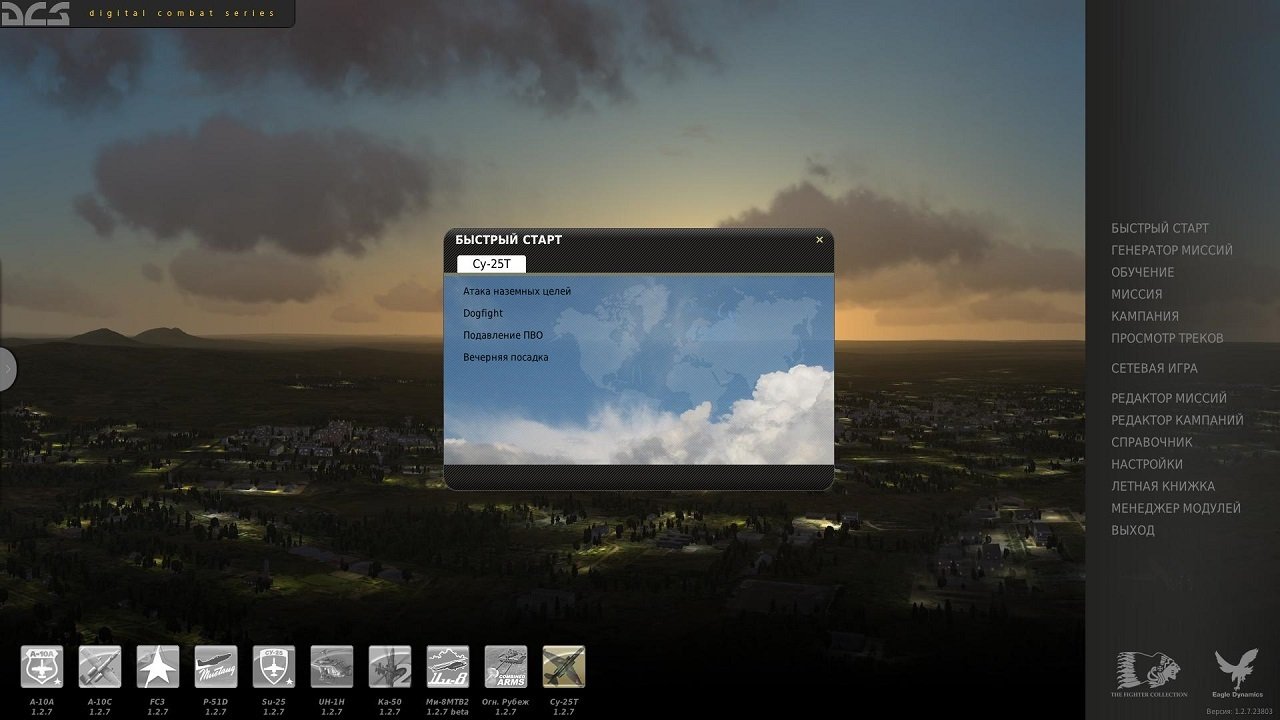Expand the left edge side panel arrow
The width and height of the screenshot is (1280, 720).
8,369
